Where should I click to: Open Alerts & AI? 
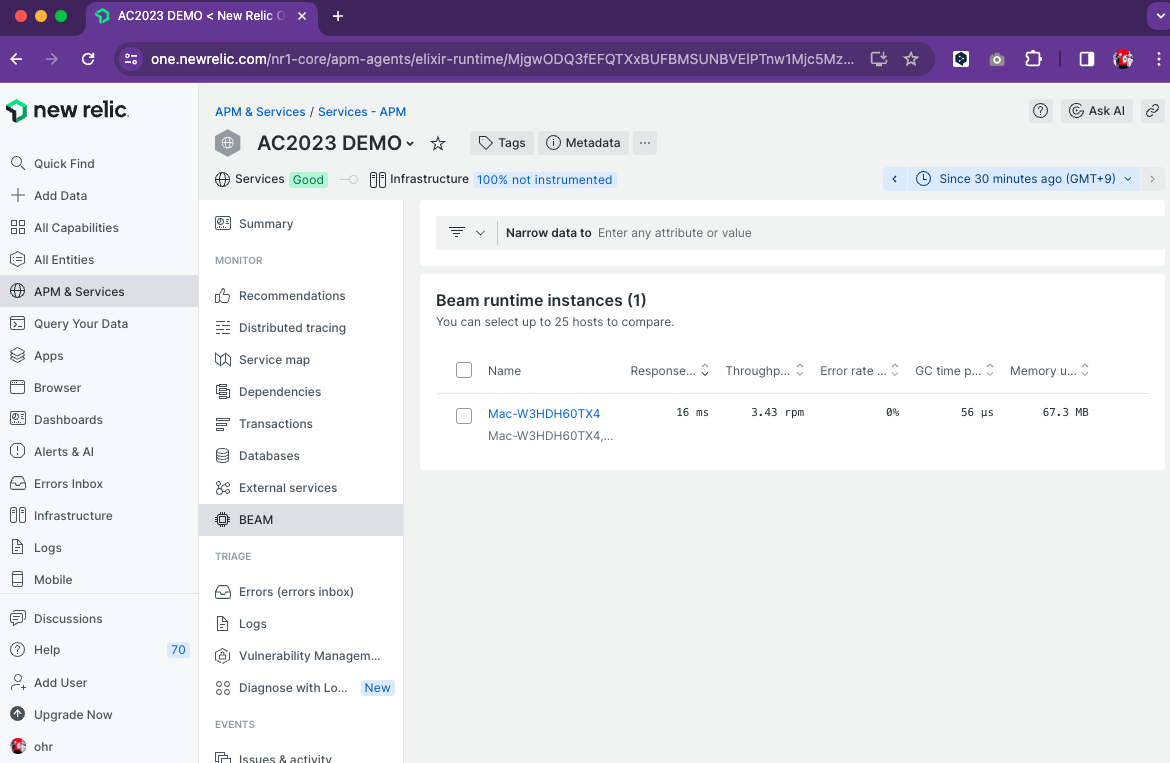click(51, 451)
